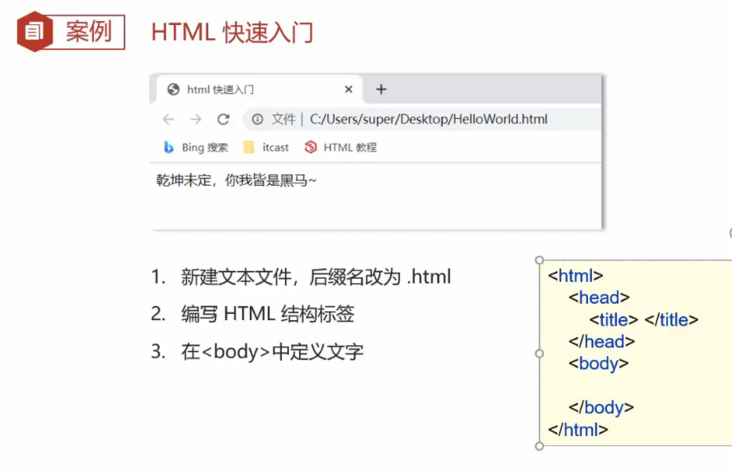This screenshot has height=472, width=732.
Task: Click the site info icon in address bar
Action: click(257, 120)
